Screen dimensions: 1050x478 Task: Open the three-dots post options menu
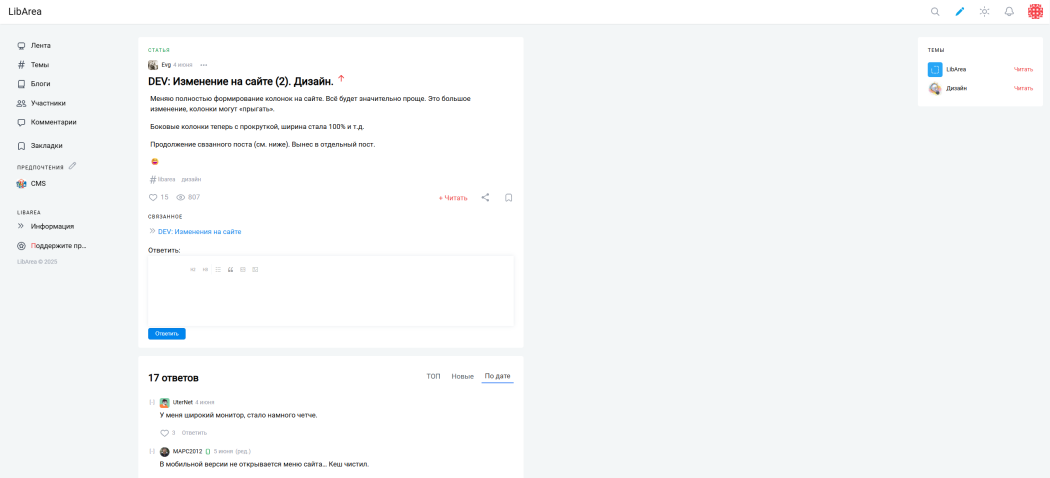[204, 65]
